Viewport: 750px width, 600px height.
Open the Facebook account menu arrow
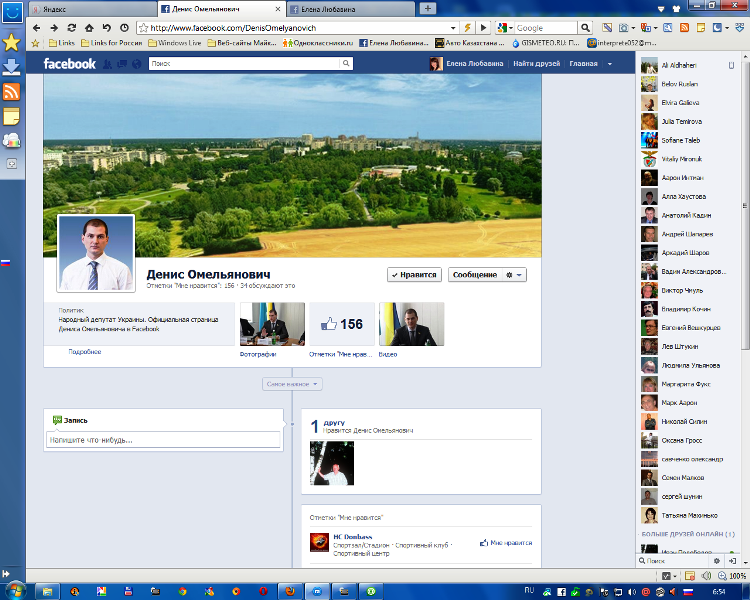coord(610,64)
